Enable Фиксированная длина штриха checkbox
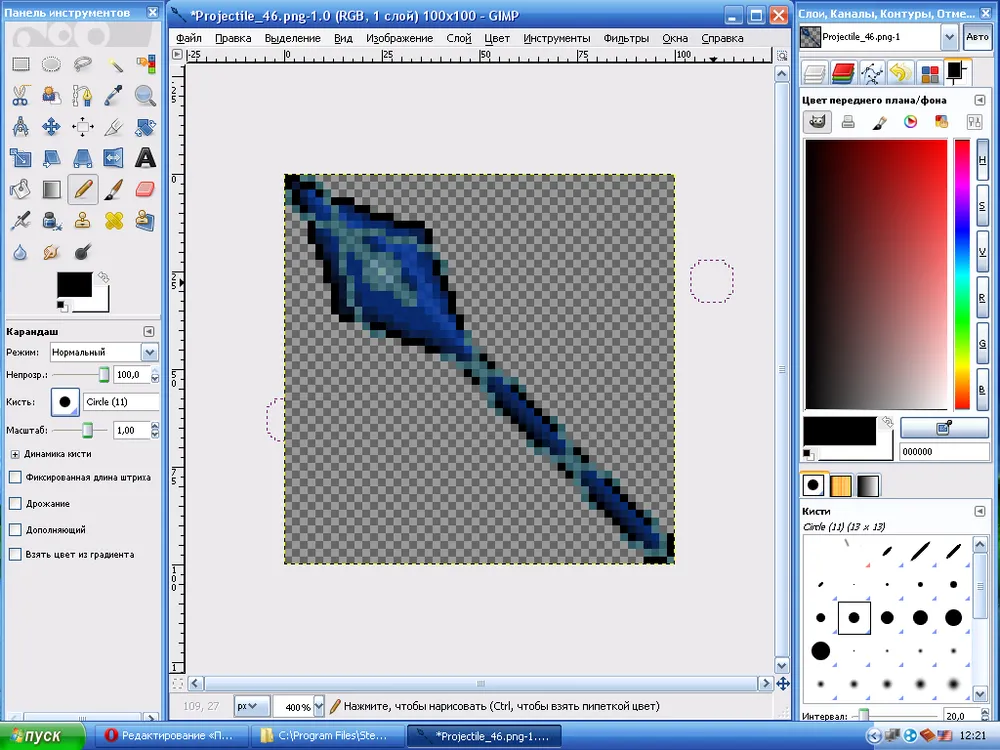Viewport: 1000px width, 750px height. point(15,478)
